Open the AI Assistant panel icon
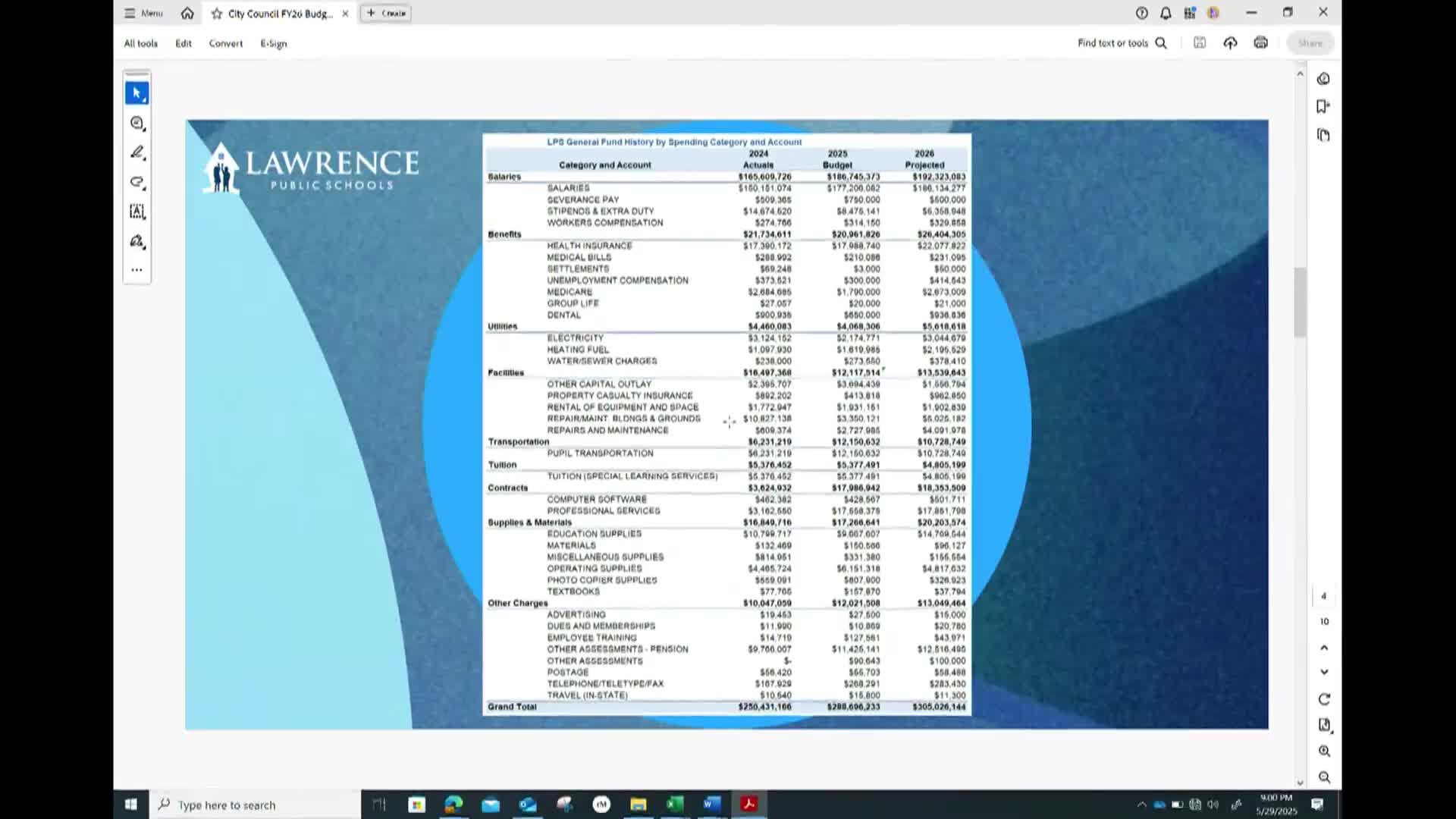This screenshot has width=1456, height=819. (x=1324, y=79)
